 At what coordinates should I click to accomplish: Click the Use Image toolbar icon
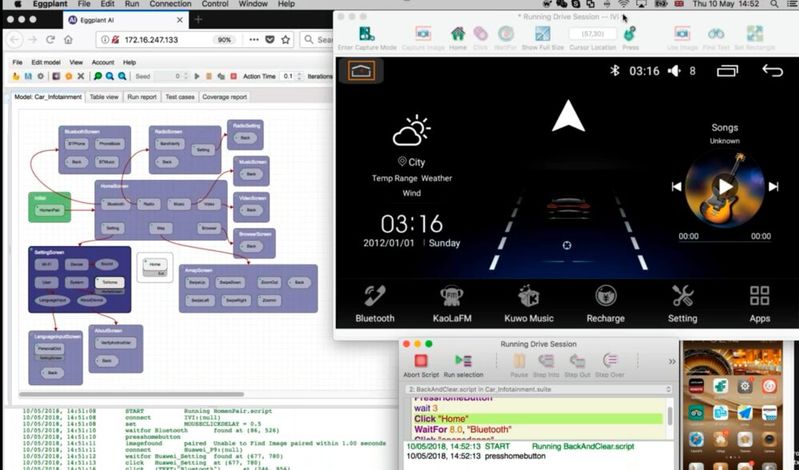pyautogui.click(x=682, y=34)
